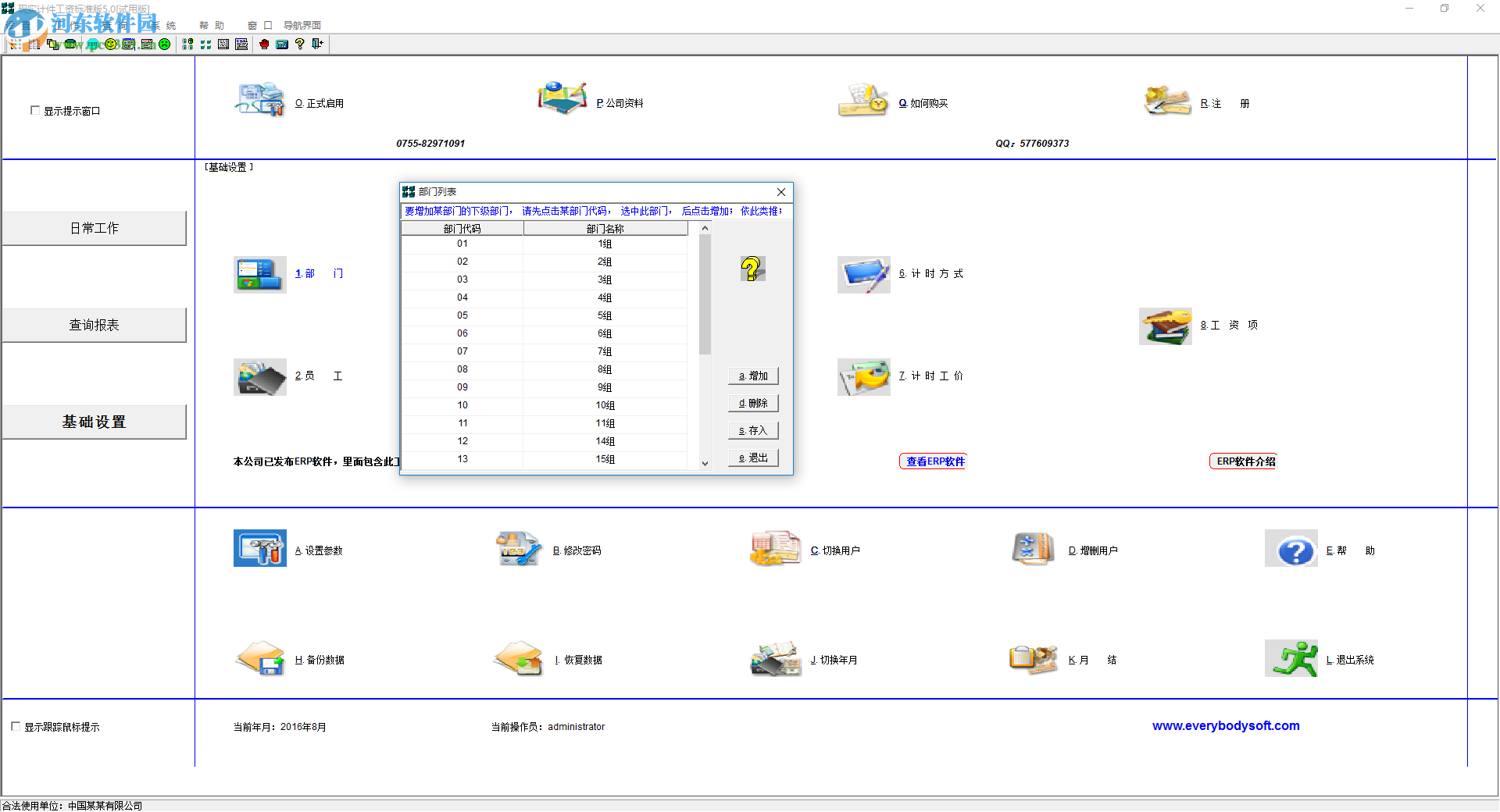Close the 部门列表 dialog

(781, 192)
